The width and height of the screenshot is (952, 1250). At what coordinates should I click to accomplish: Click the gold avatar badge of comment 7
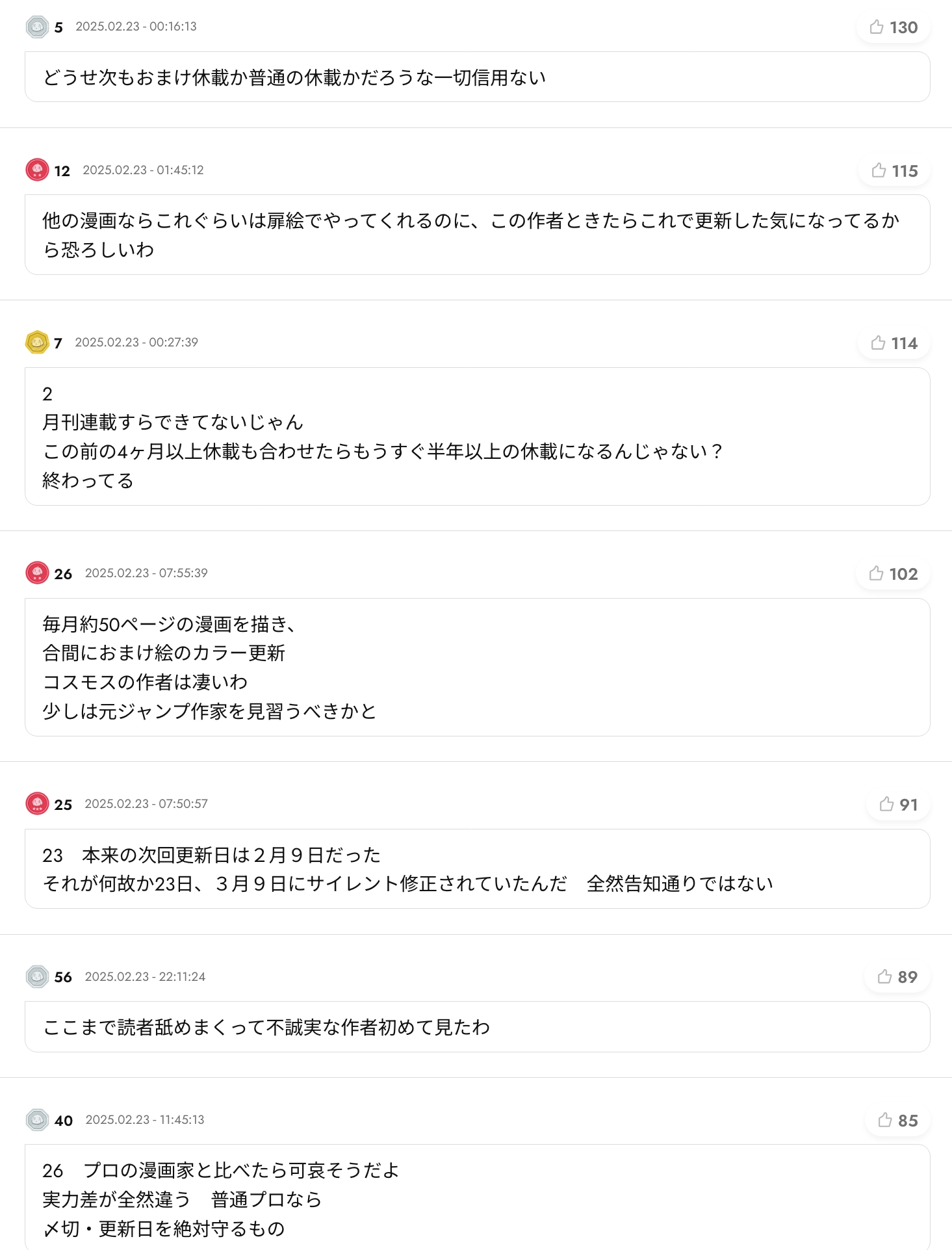(37, 343)
